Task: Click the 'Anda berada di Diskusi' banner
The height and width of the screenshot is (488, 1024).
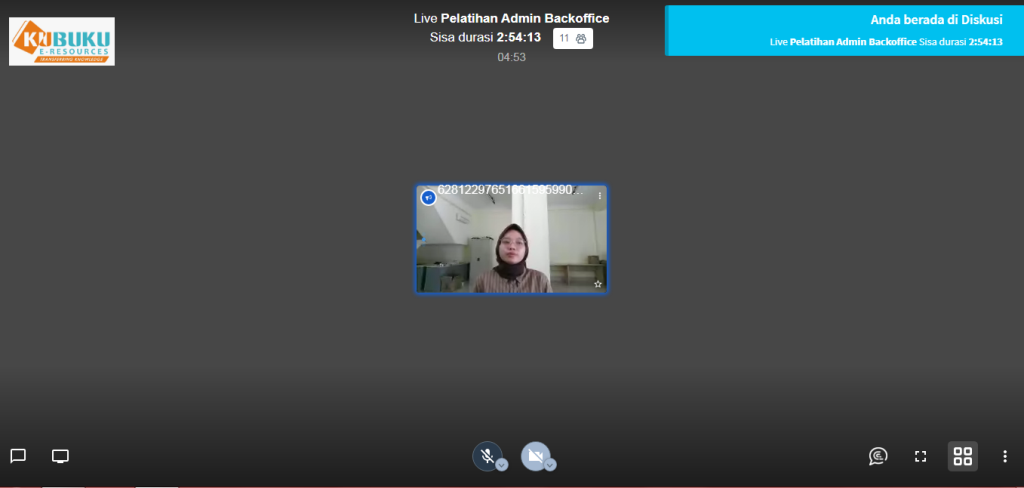Action: point(844,29)
